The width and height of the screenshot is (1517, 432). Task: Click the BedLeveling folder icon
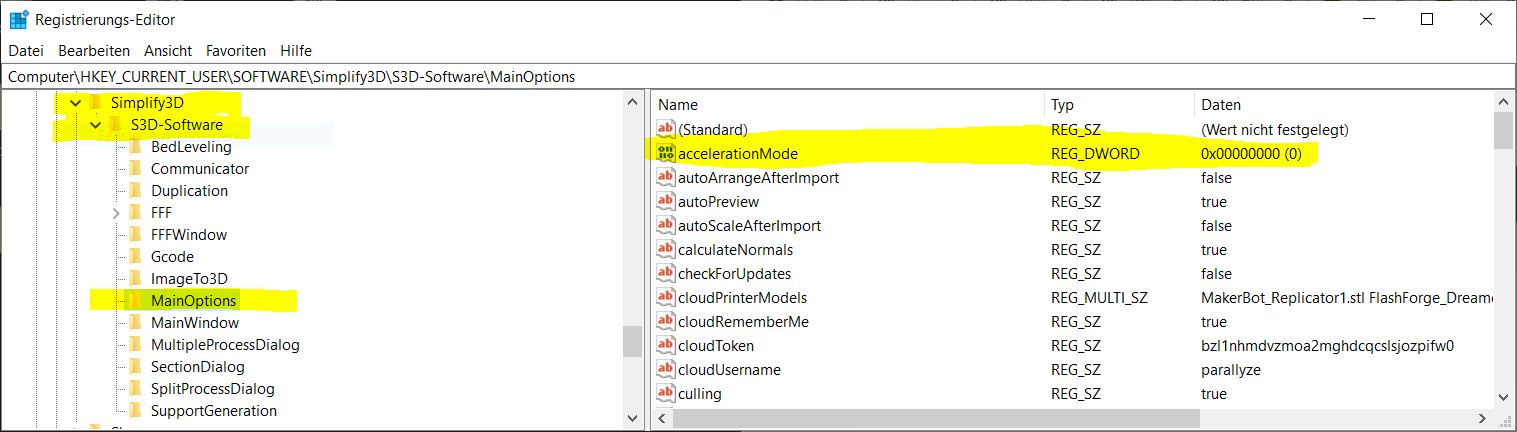[x=136, y=147]
